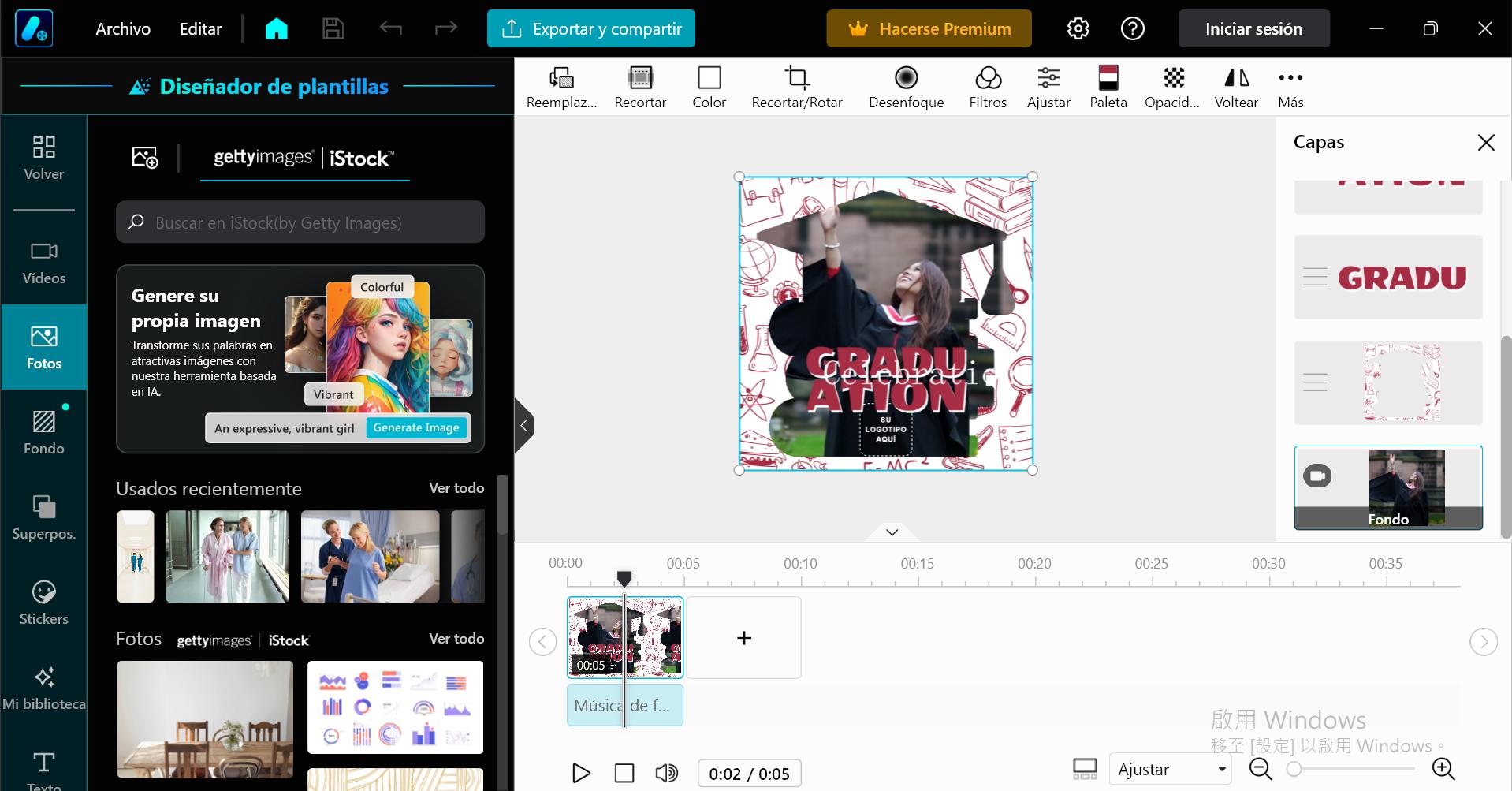
Task: Switch to the local photos tab
Action: pos(145,158)
